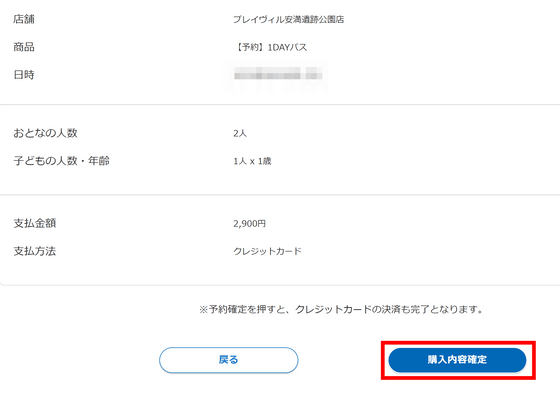Screen dimensions: 560x396
Task: Click the blurred date and time value
Action: click(x=278, y=75)
